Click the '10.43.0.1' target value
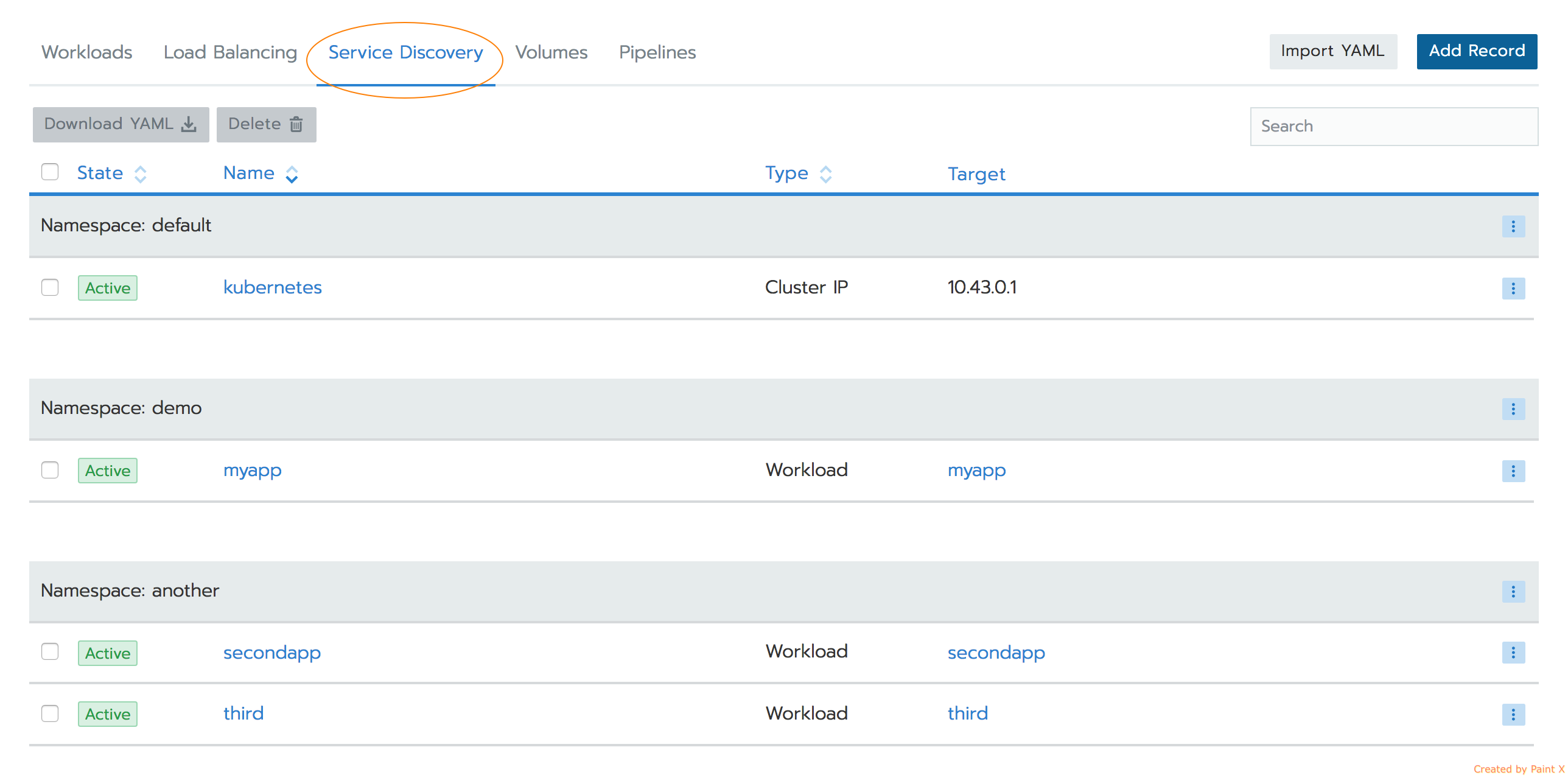The height and width of the screenshot is (778, 1568). click(982, 287)
